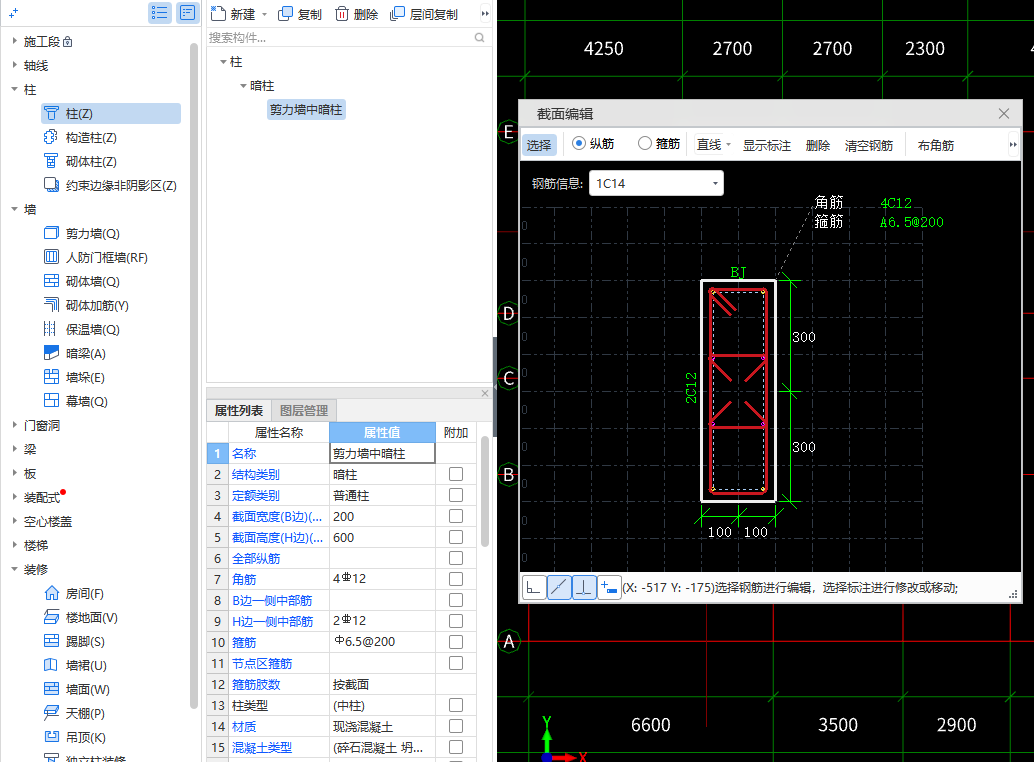
Task: Select the 剪力墙(Q) shear wall icon
Action: [x=51, y=233]
